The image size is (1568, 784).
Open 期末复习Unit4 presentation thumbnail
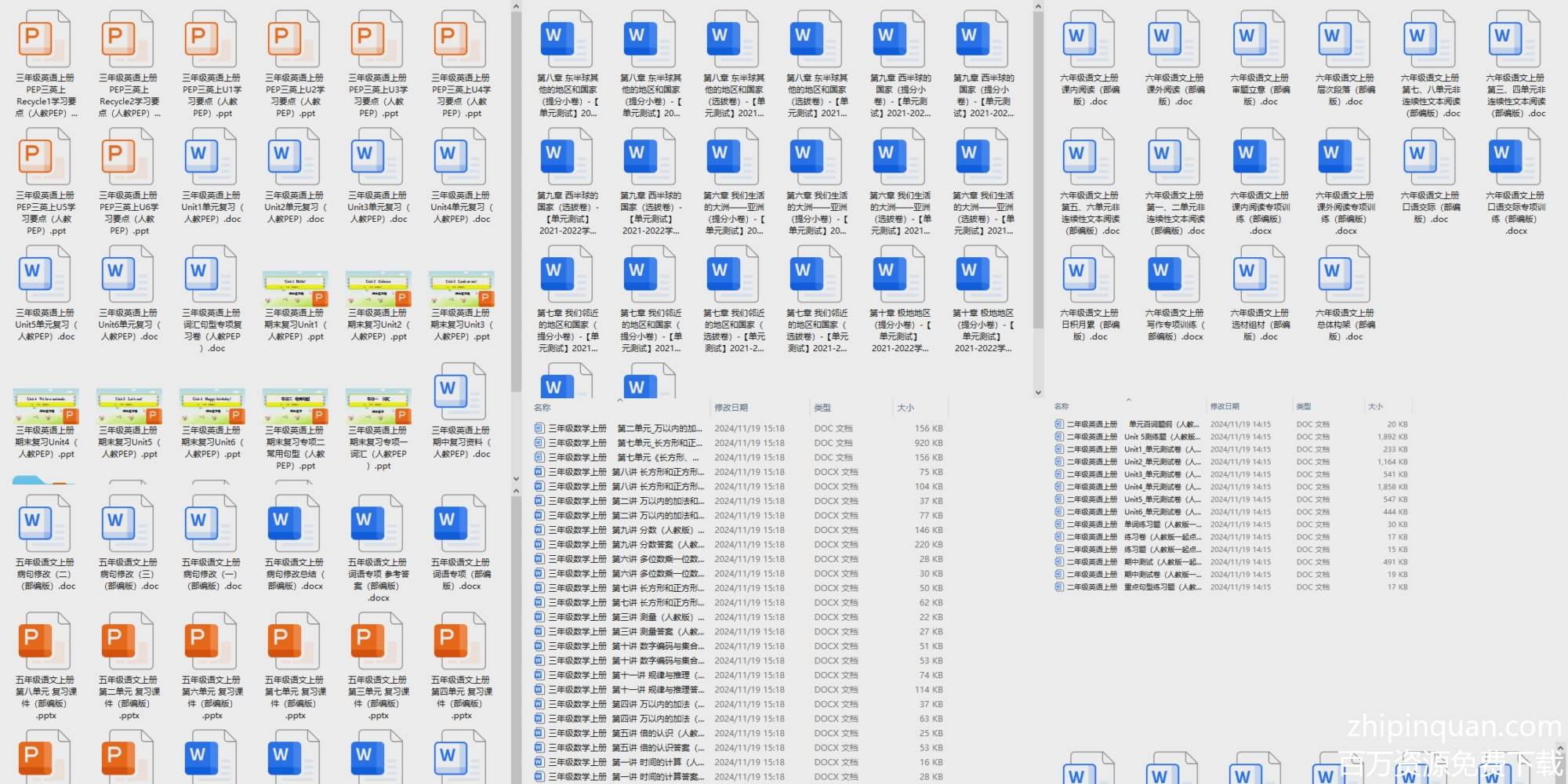(44, 406)
